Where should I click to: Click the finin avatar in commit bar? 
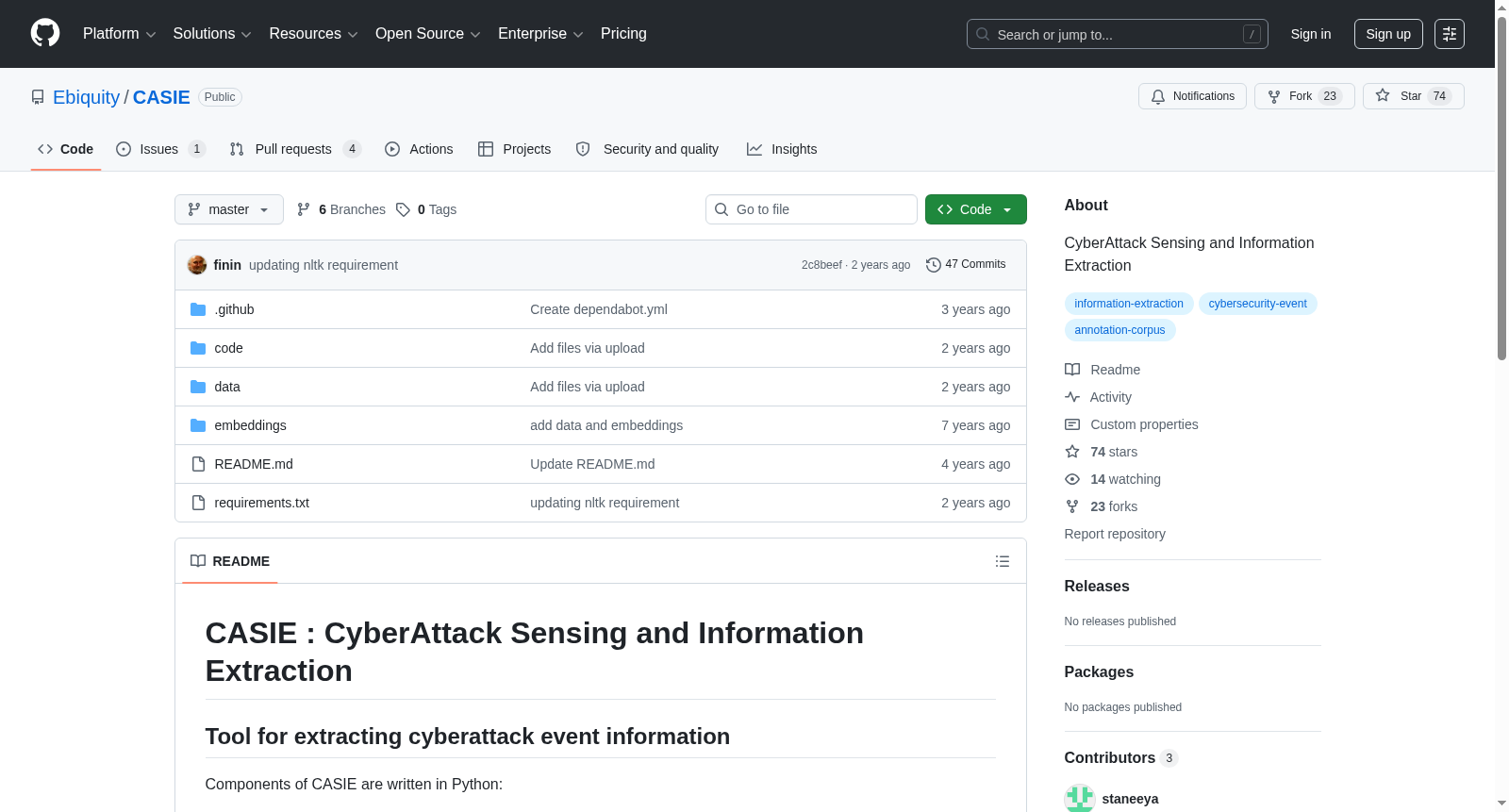pos(197,265)
